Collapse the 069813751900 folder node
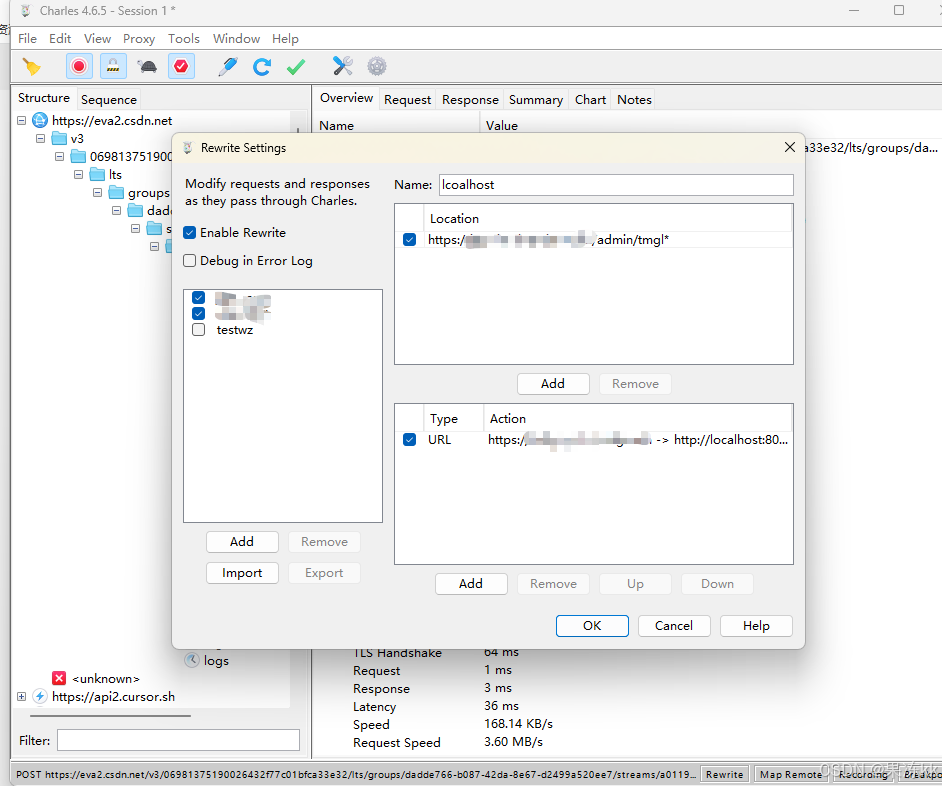The image size is (942, 786). click(x=59, y=157)
